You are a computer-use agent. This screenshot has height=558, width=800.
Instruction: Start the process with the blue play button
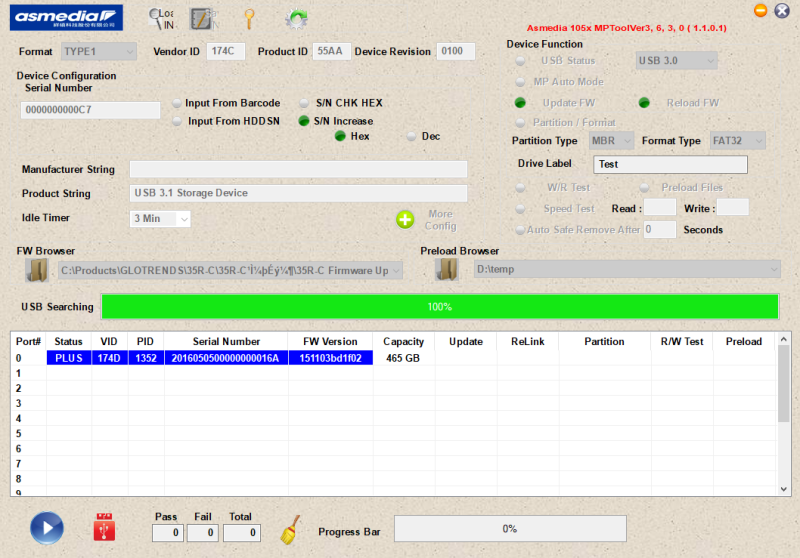[x=47, y=528]
